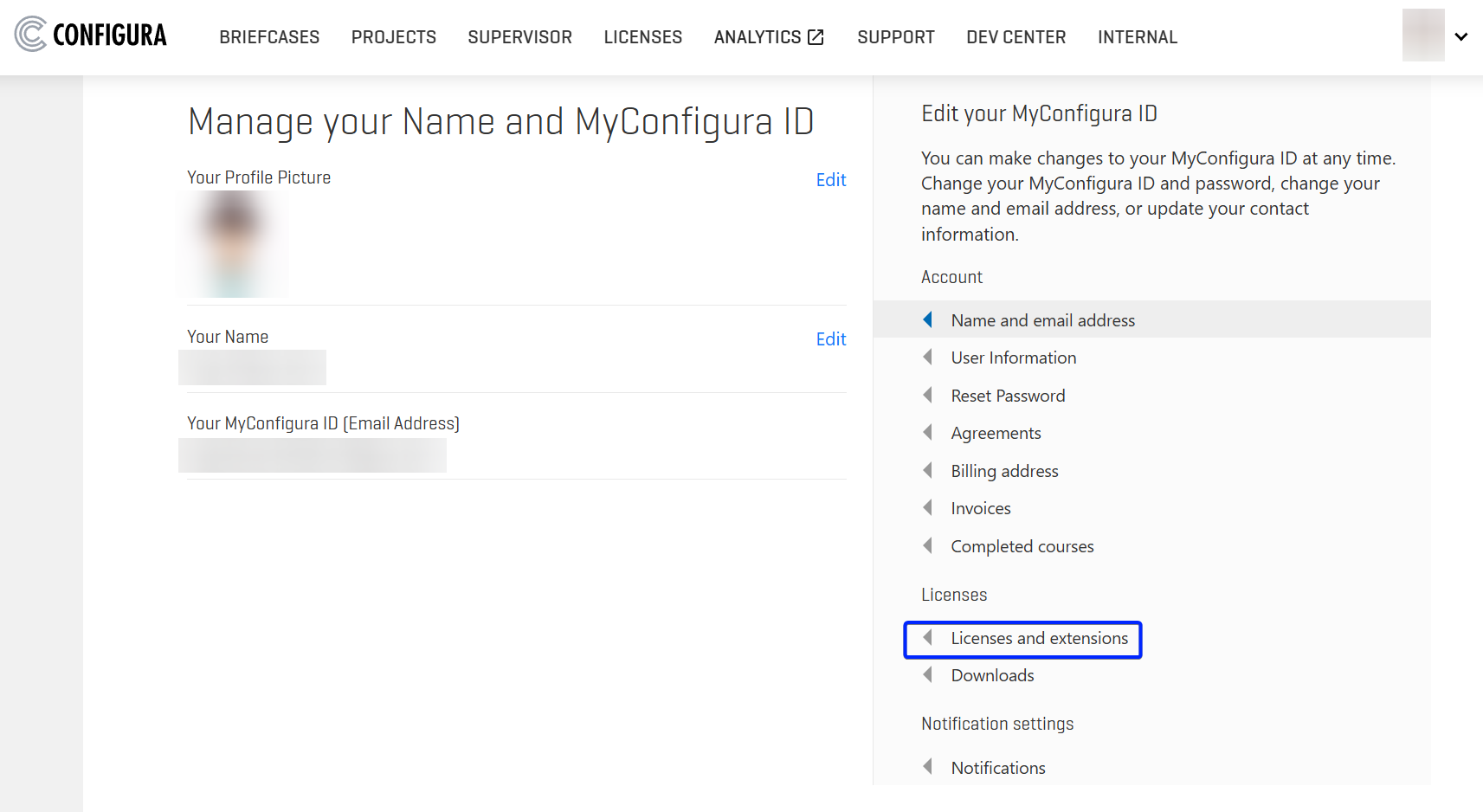Open Downloads

click(x=992, y=675)
